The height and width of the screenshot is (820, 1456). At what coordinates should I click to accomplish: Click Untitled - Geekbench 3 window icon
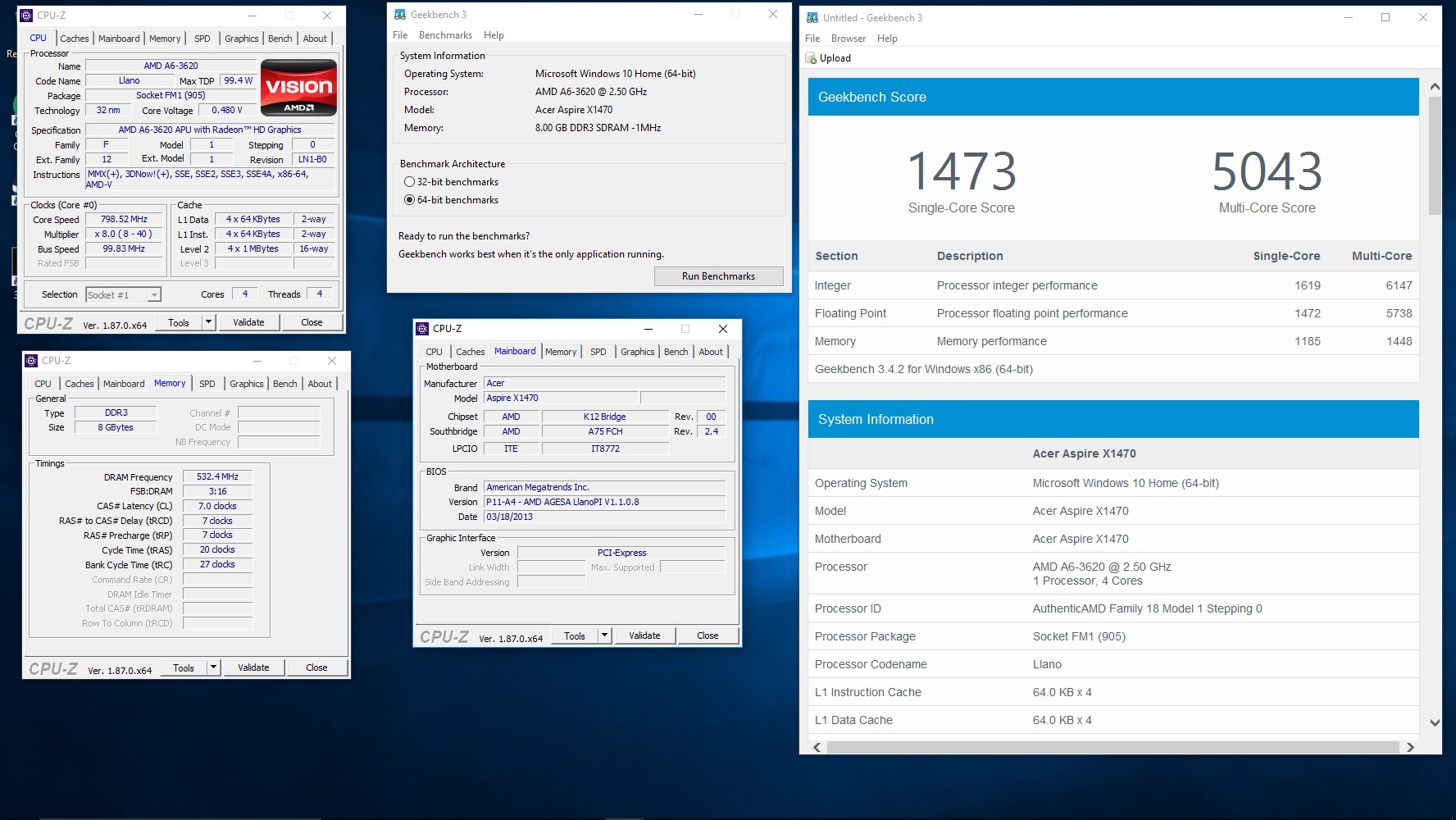click(812, 18)
